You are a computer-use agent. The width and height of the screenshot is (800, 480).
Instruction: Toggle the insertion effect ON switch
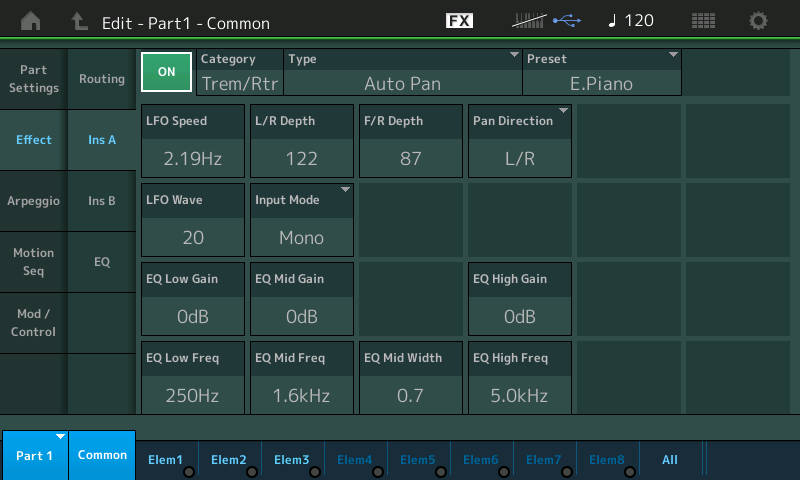(x=166, y=71)
